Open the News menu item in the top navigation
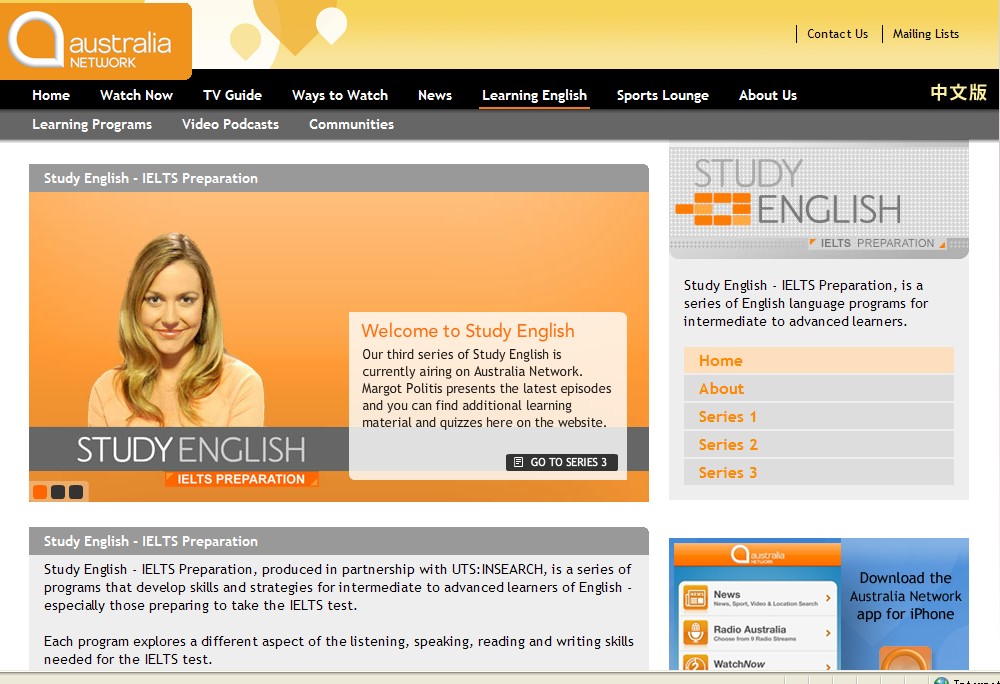The width and height of the screenshot is (1000, 684). pos(435,95)
